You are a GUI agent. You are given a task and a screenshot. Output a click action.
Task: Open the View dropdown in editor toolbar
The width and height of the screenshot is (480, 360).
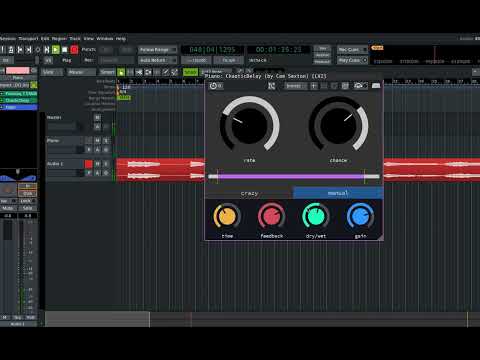point(52,72)
